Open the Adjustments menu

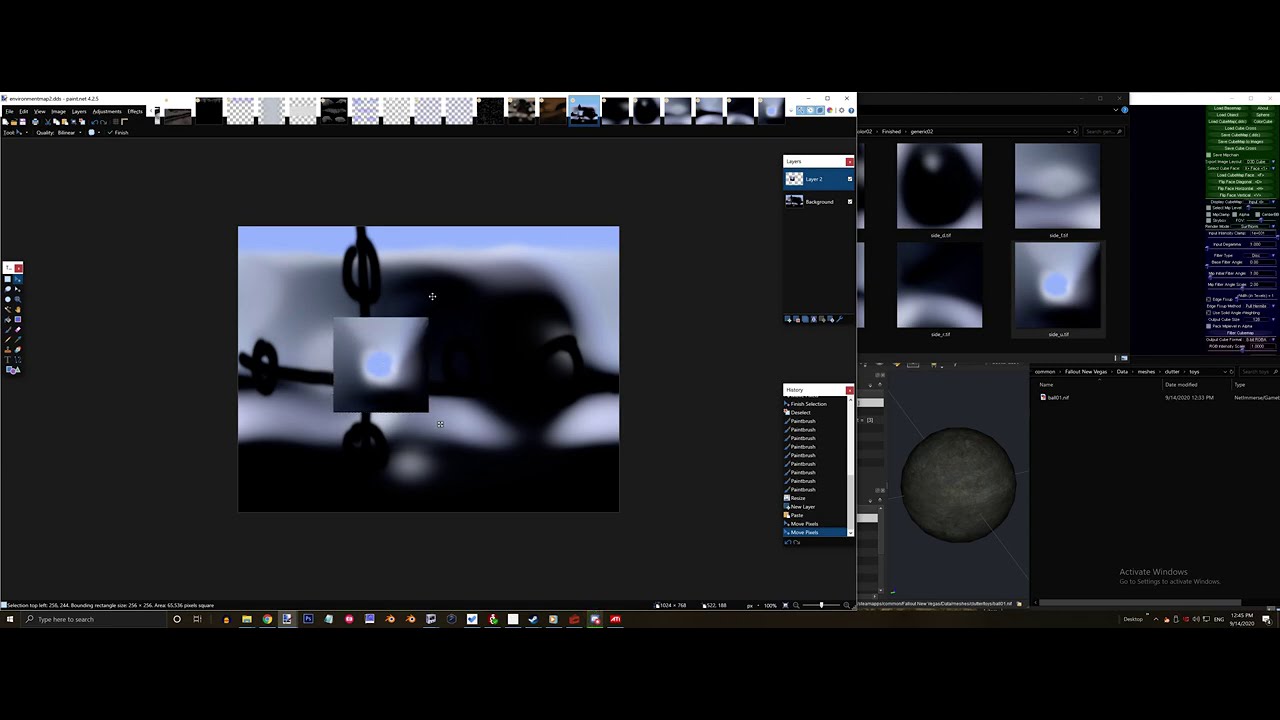[x=107, y=111]
